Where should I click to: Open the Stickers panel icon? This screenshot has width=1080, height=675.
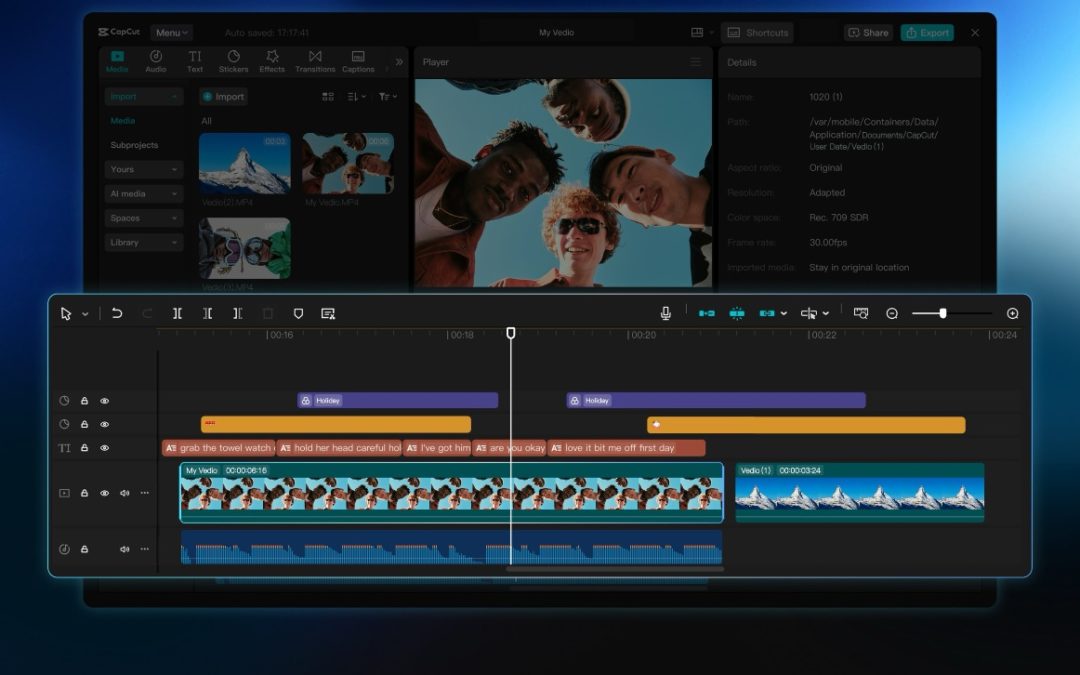pyautogui.click(x=233, y=61)
